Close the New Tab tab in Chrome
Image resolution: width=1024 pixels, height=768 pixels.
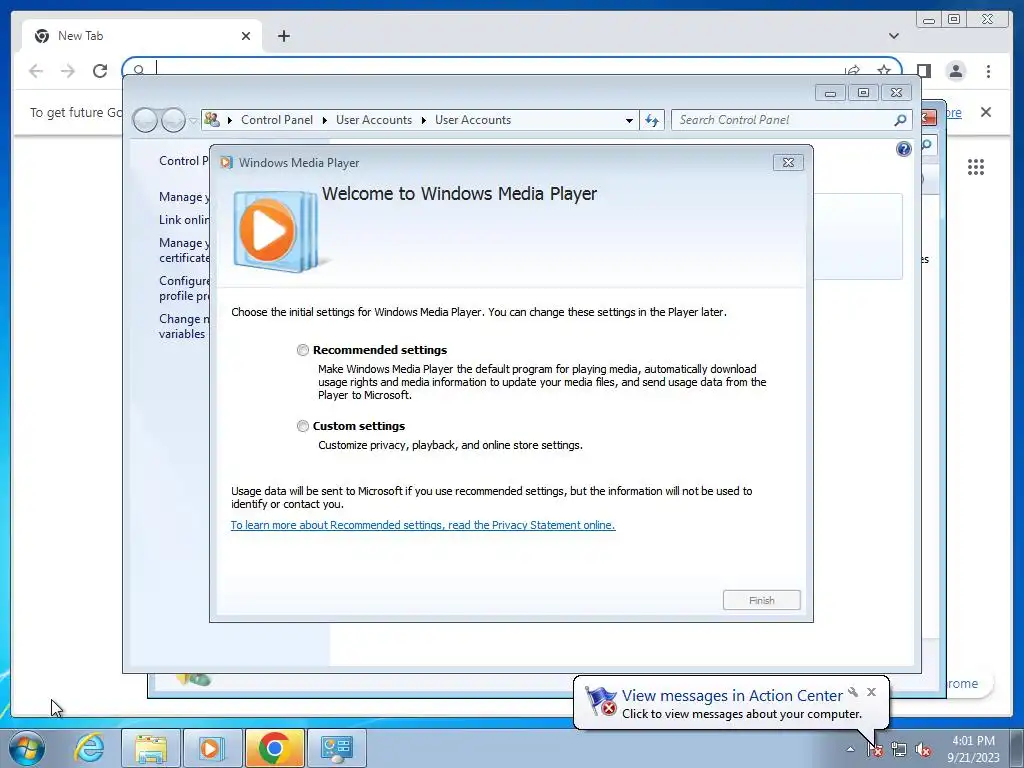(246, 36)
